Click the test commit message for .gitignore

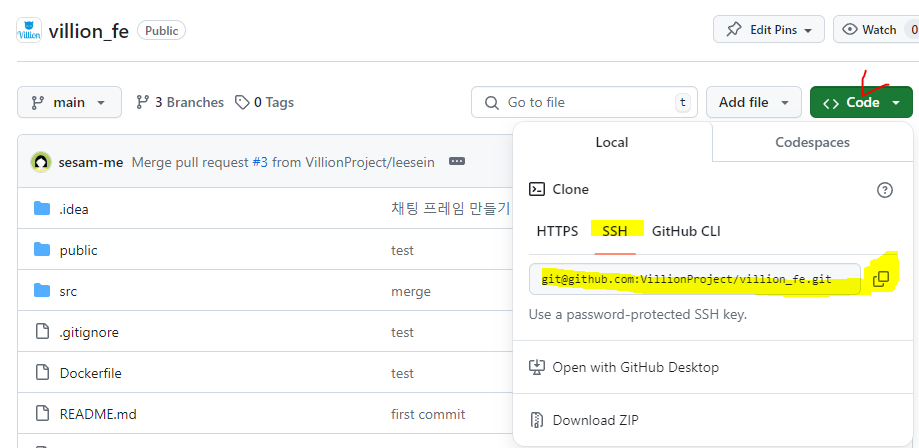click(x=402, y=332)
